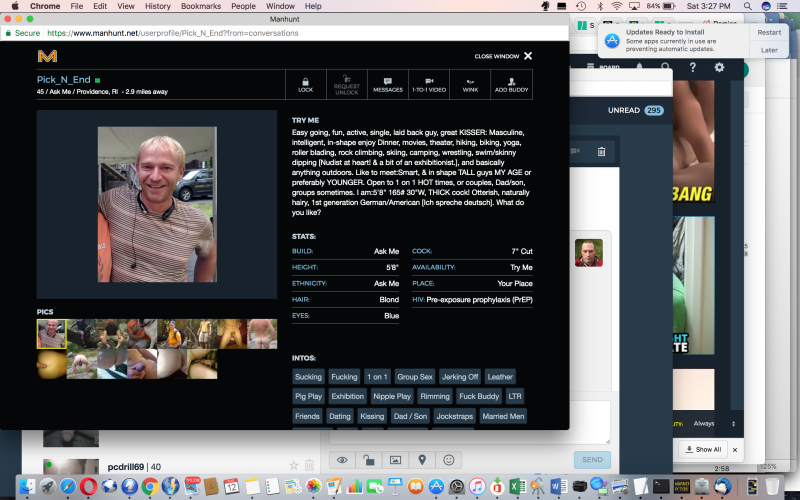The height and width of the screenshot is (500, 800).
Task: Open Finder from the Dock
Action: pos(27,486)
